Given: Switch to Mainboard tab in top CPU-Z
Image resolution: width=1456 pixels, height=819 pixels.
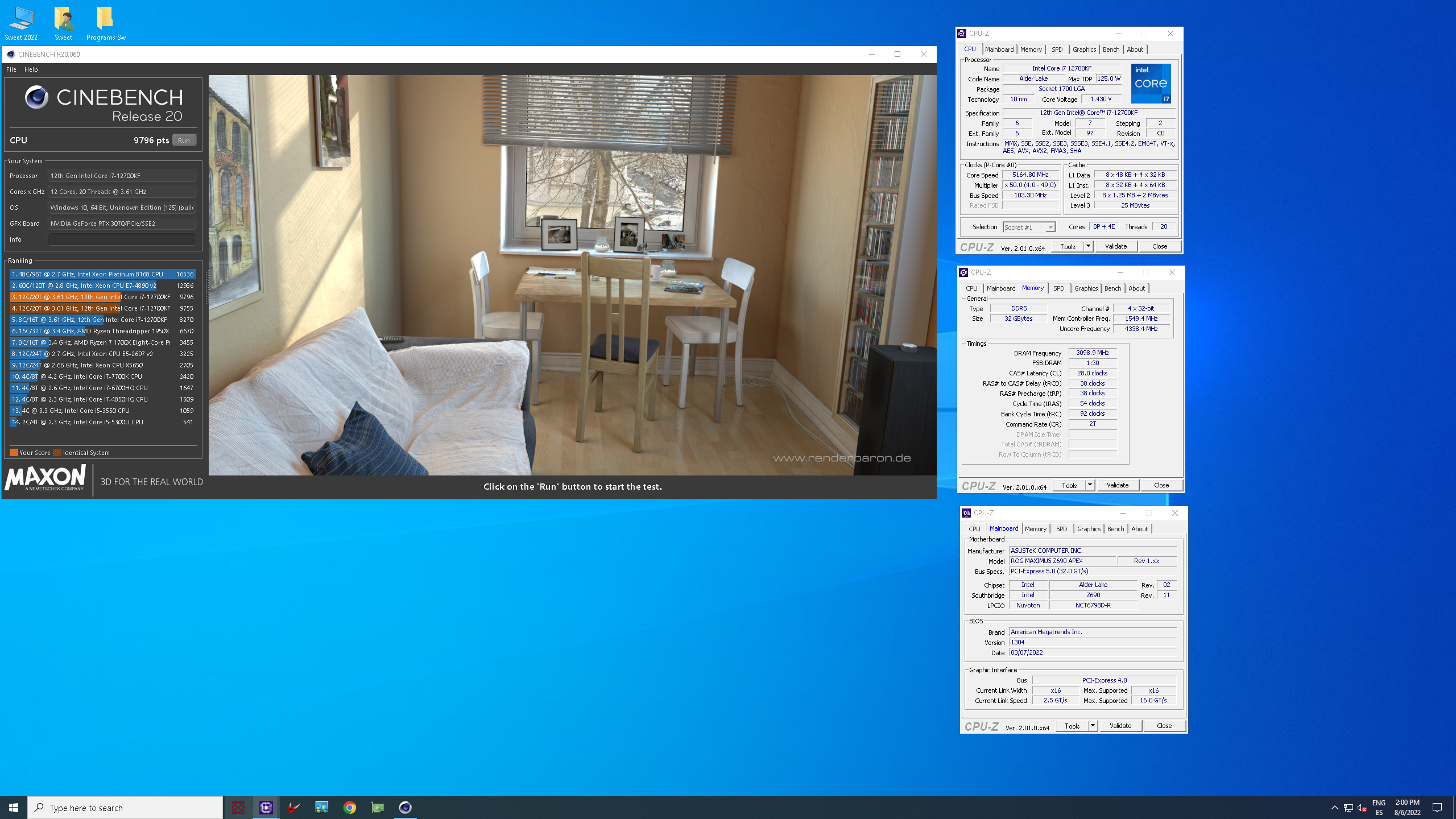Looking at the screenshot, I should tap(999, 49).
